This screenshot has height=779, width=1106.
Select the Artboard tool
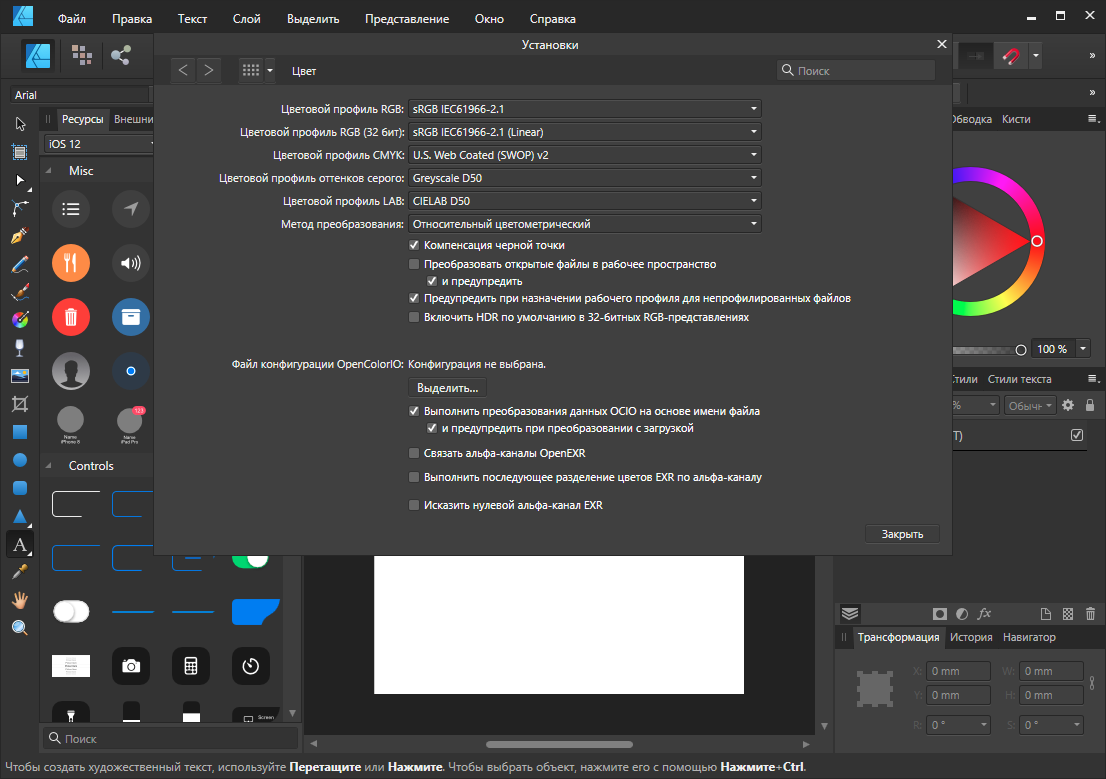click(x=20, y=152)
